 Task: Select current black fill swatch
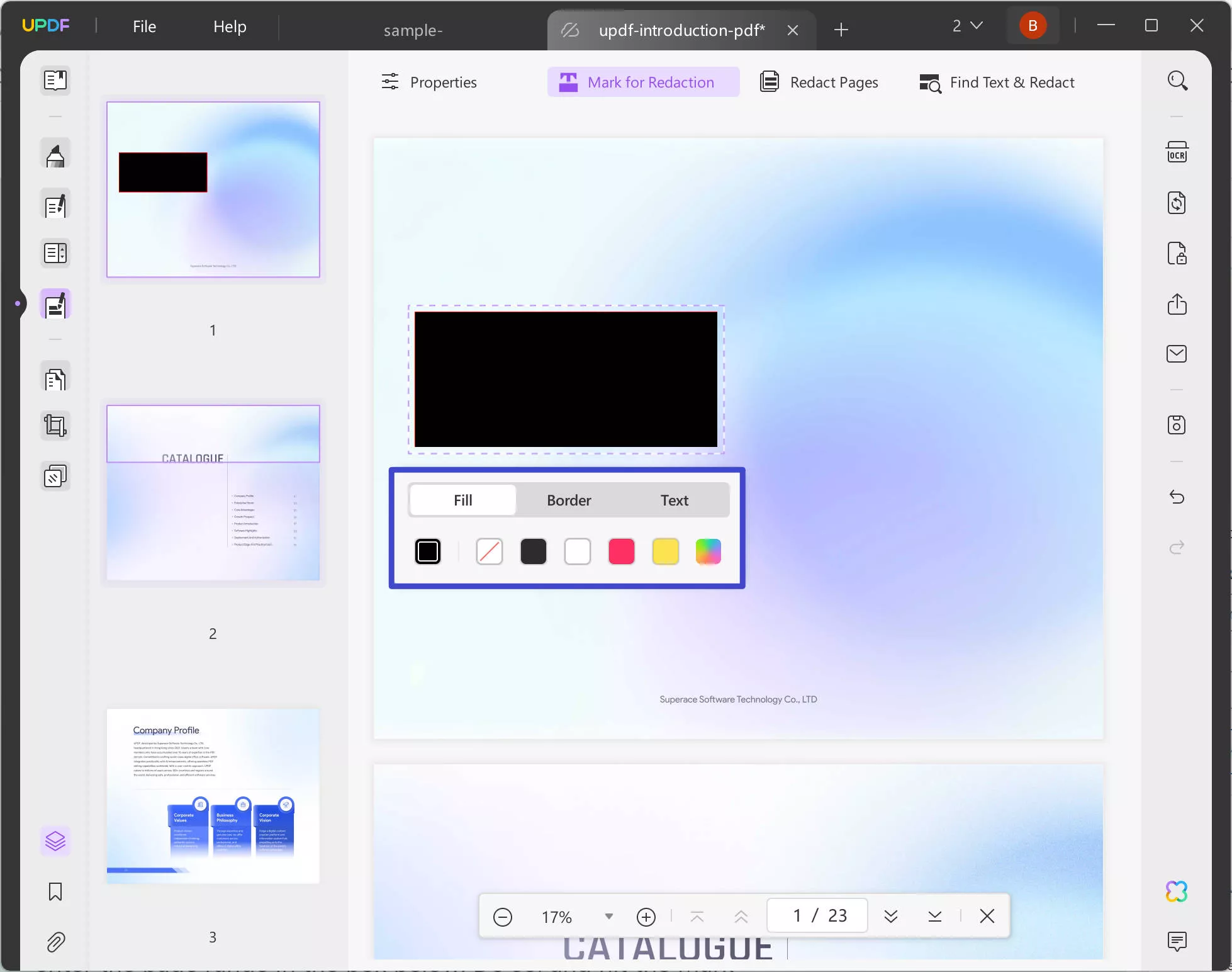428,552
